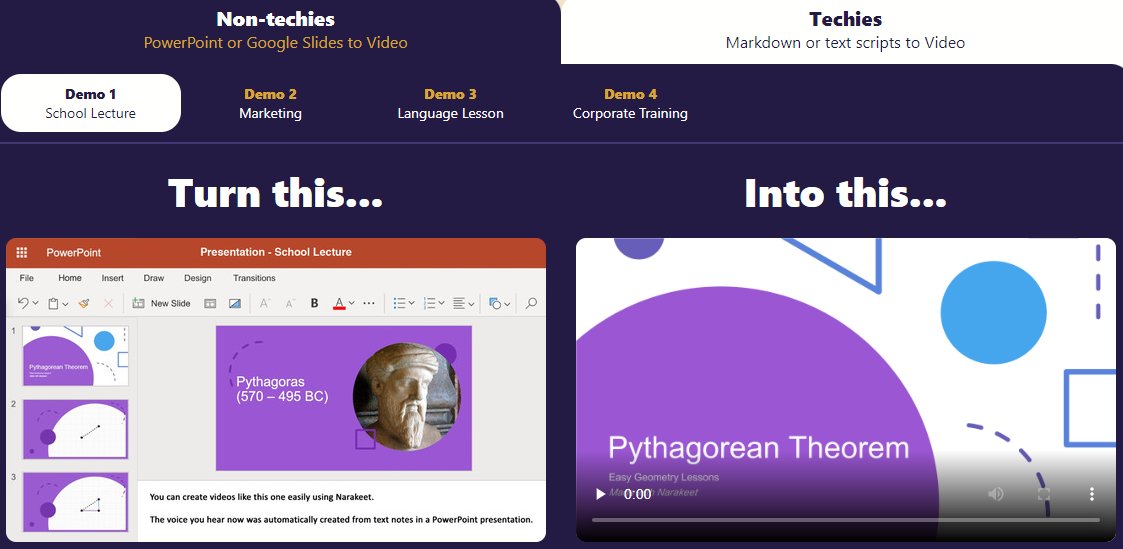Screen dimensions: 1123x549
Task: Click the PowerPoint app name label
Action: 74,252
